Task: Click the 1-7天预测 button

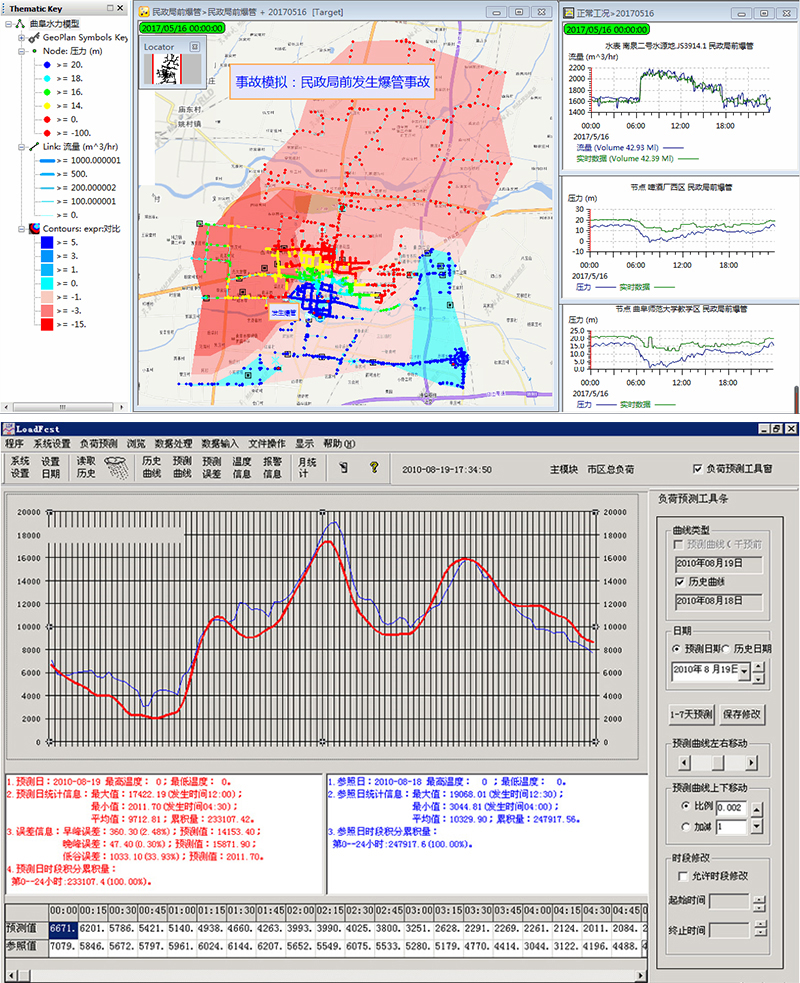Action: point(690,715)
